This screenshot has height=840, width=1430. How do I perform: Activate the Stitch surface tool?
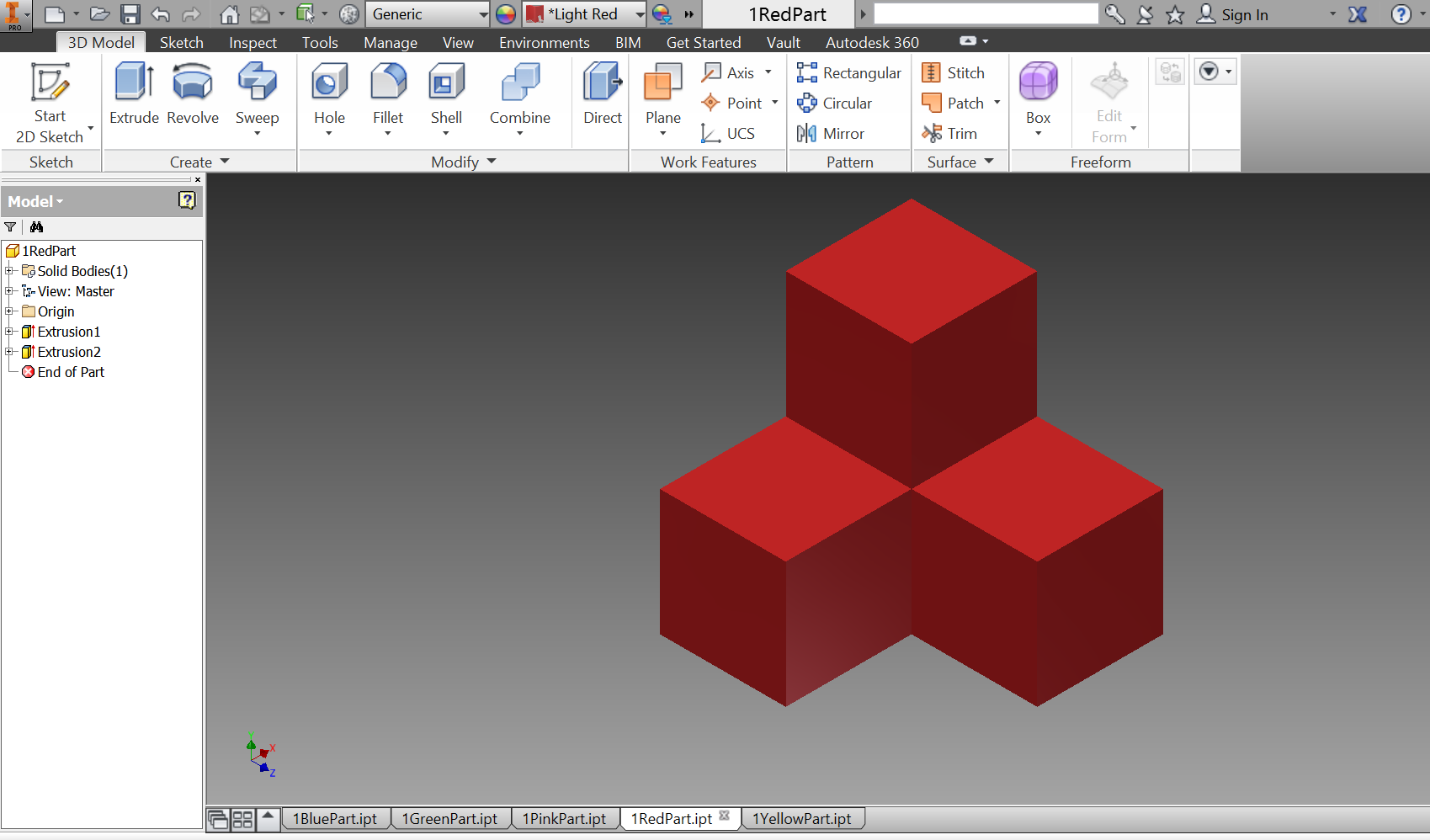pos(954,72)
